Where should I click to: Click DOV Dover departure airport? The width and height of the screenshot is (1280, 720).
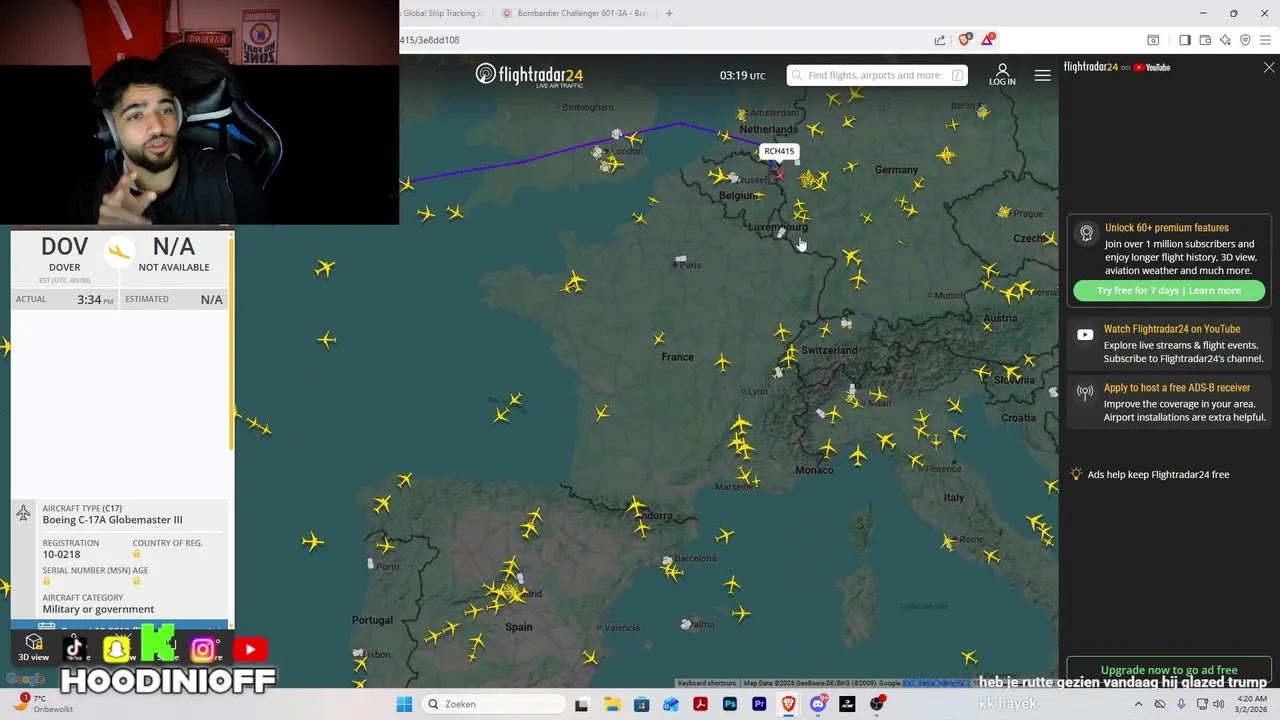coord(64,254)
